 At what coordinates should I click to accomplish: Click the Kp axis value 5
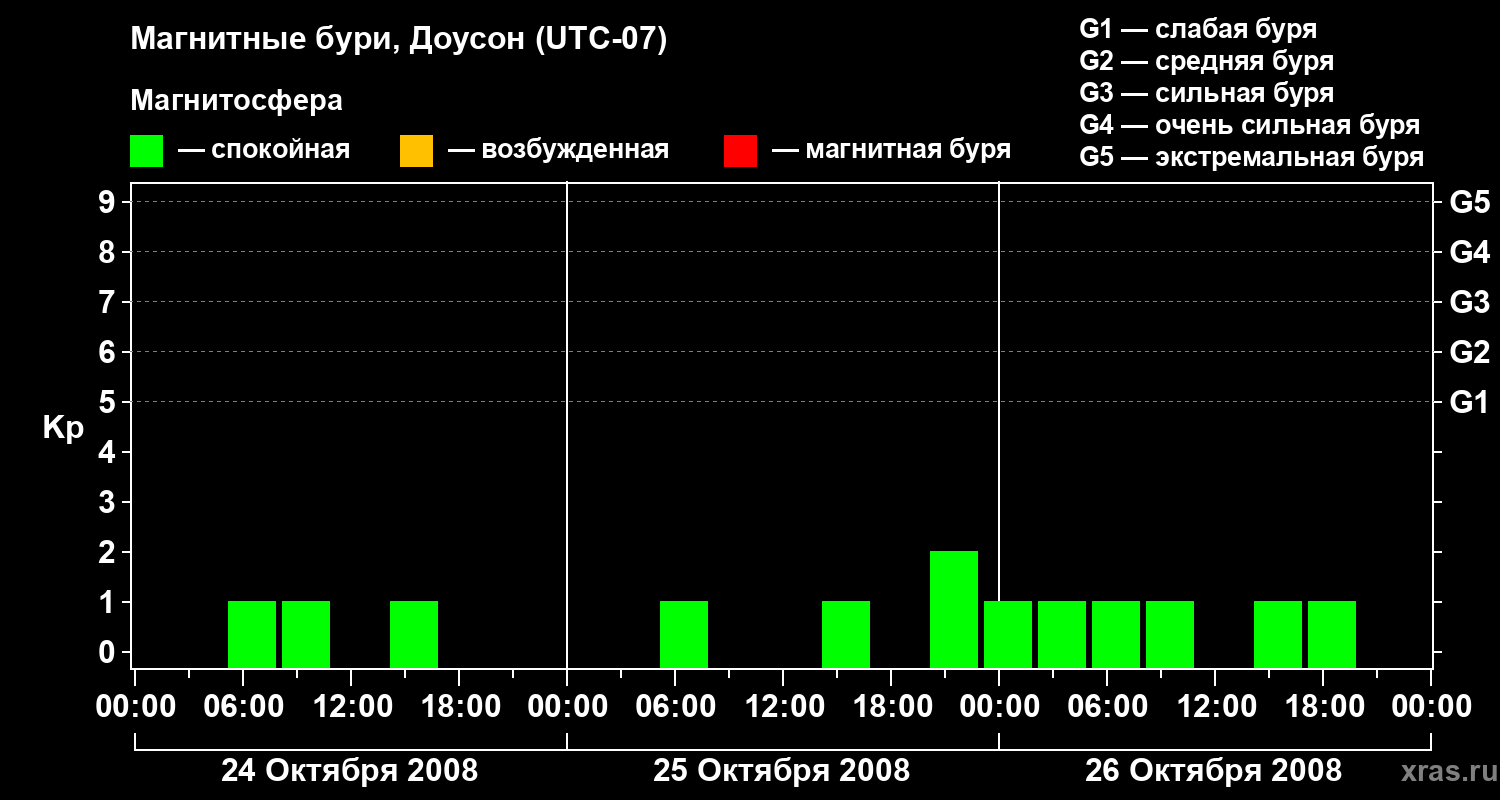(108, 403)
